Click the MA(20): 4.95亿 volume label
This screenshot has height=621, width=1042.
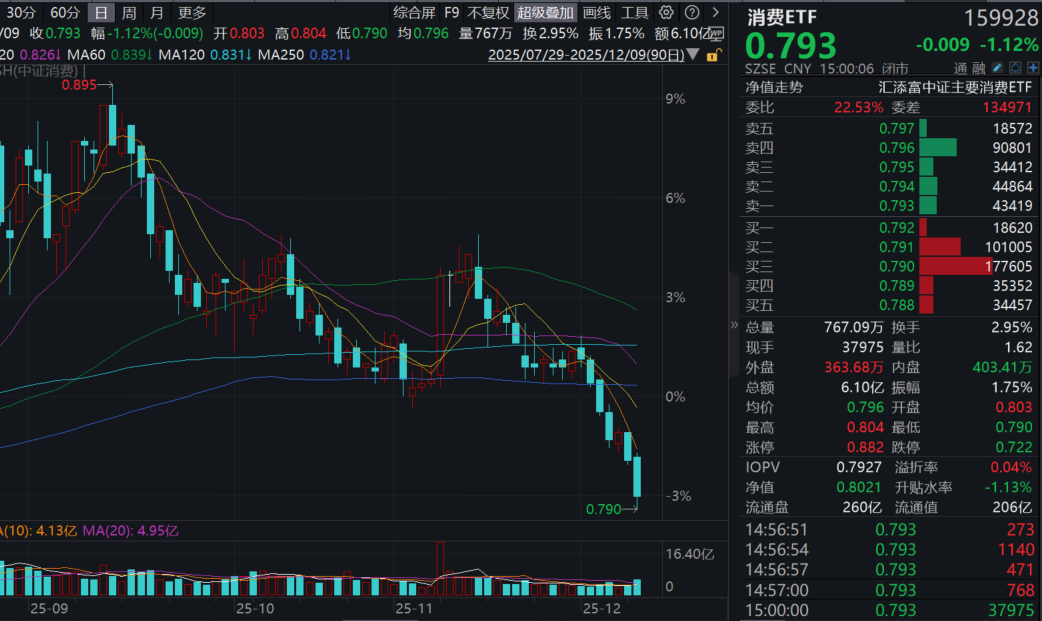click(x=130, y=531)
